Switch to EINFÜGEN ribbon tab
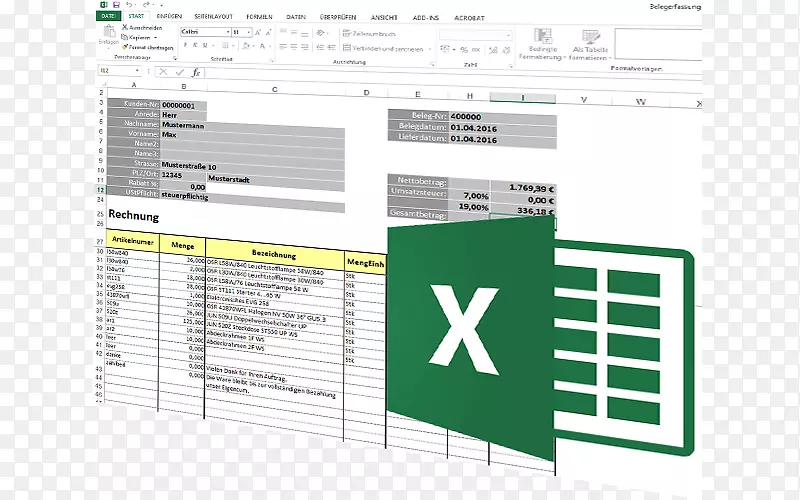 pyautogui.click(x=169, y=16)
